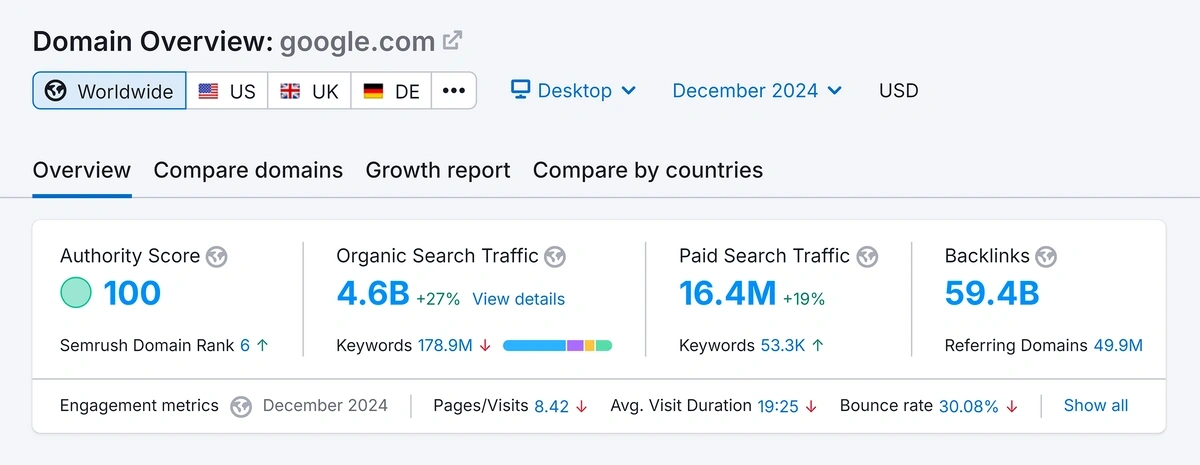Open Referring Domains 49.9M link

[x=1118, y=345]
